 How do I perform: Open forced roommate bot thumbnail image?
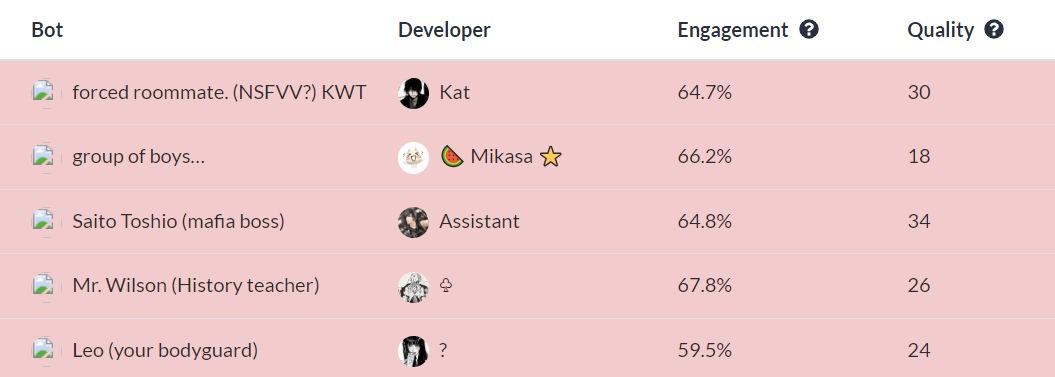tap(43, 93)
